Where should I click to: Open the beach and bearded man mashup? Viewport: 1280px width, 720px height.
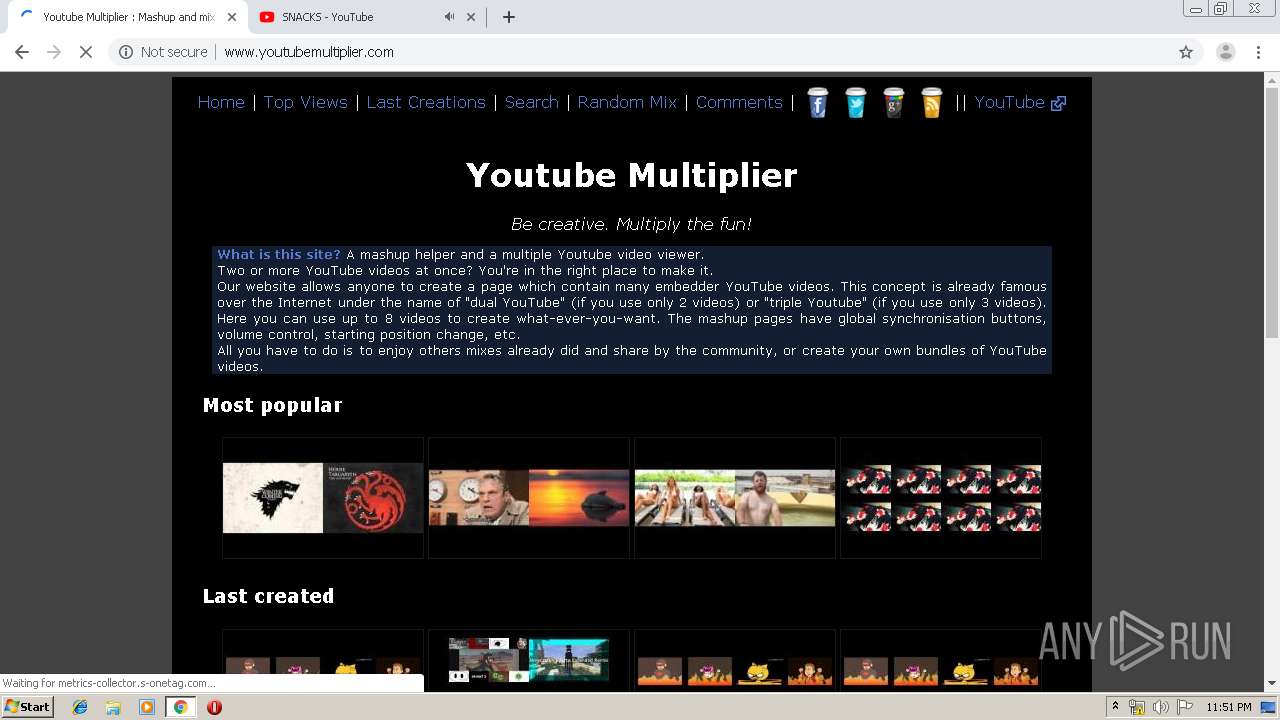(x=735, y=498)
